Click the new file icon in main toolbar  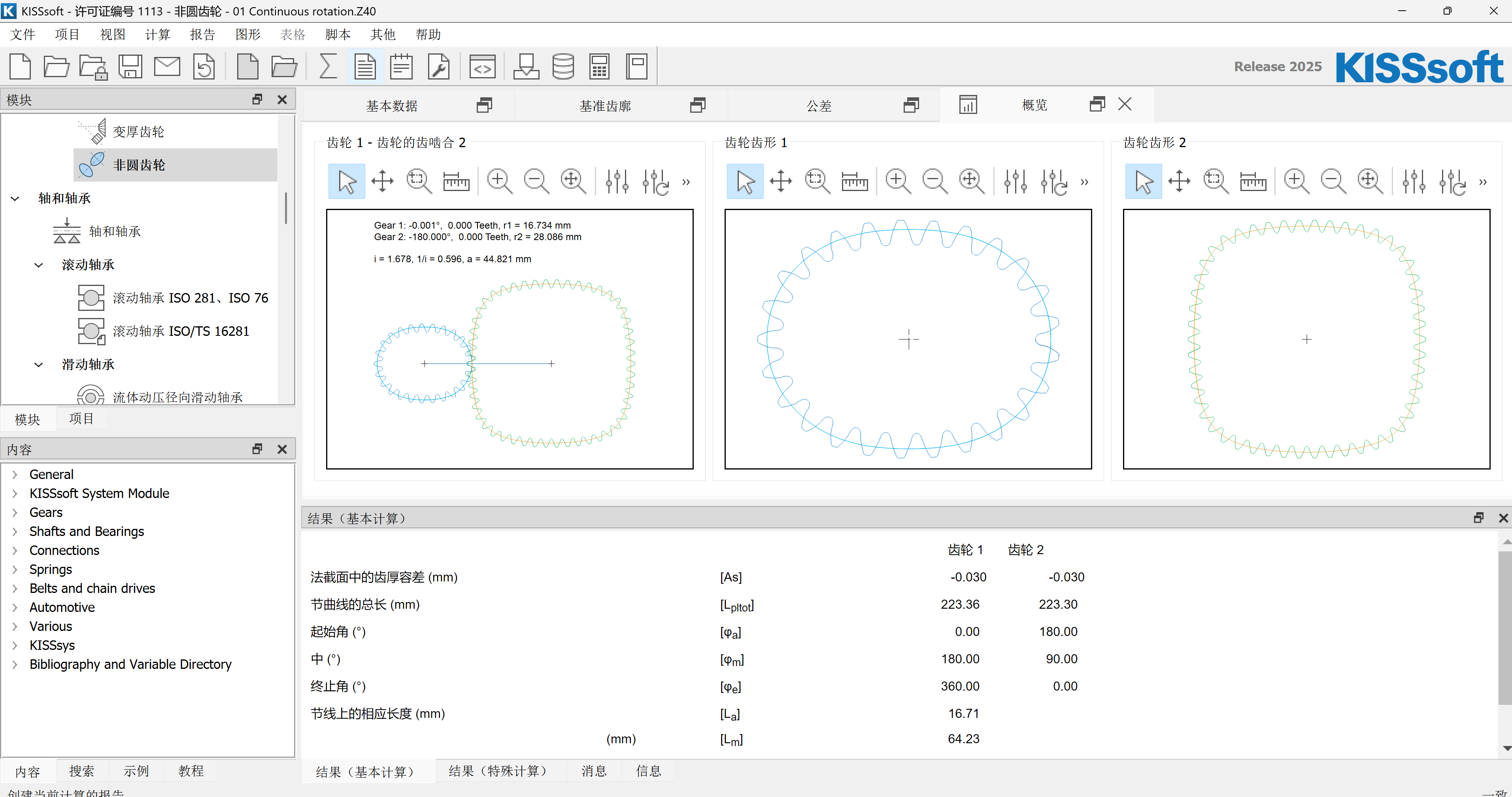(x=21, y=66)
